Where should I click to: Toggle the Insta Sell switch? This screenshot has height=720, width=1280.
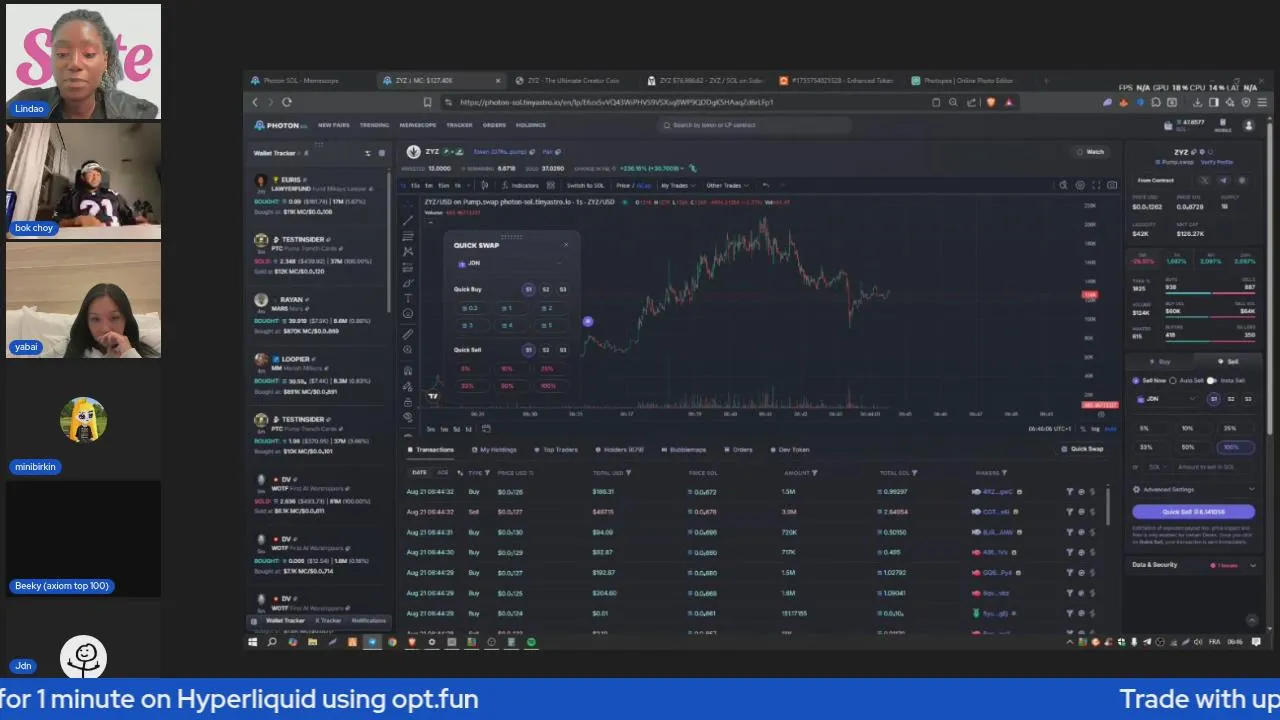pos(1212,380)
